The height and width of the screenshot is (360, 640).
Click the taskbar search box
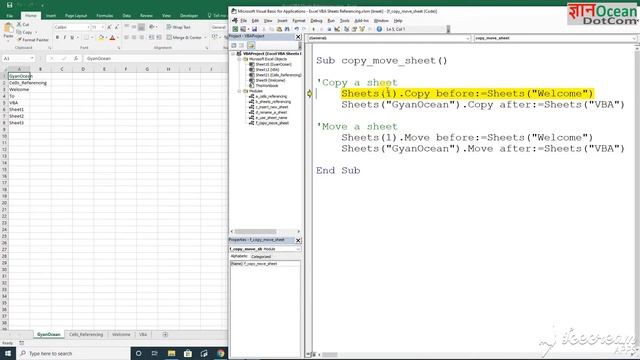tap(73, 353)
